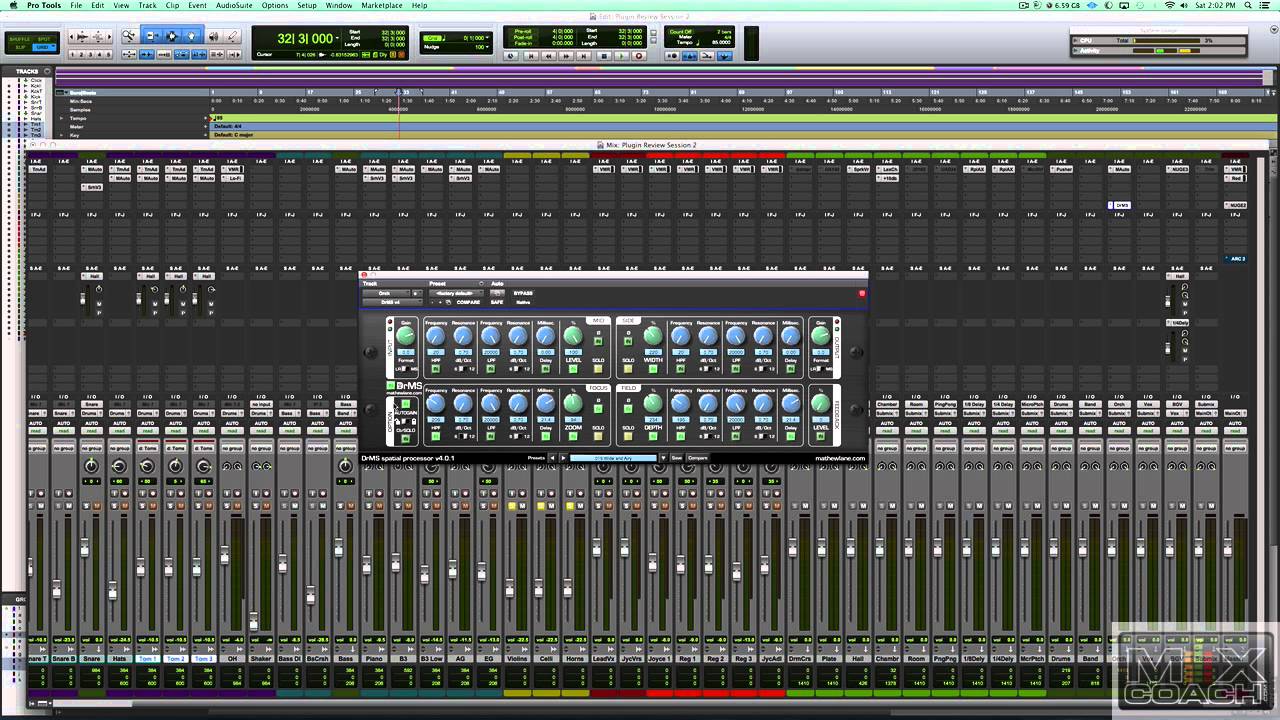Open the Marketplace menu

point(381,5)
